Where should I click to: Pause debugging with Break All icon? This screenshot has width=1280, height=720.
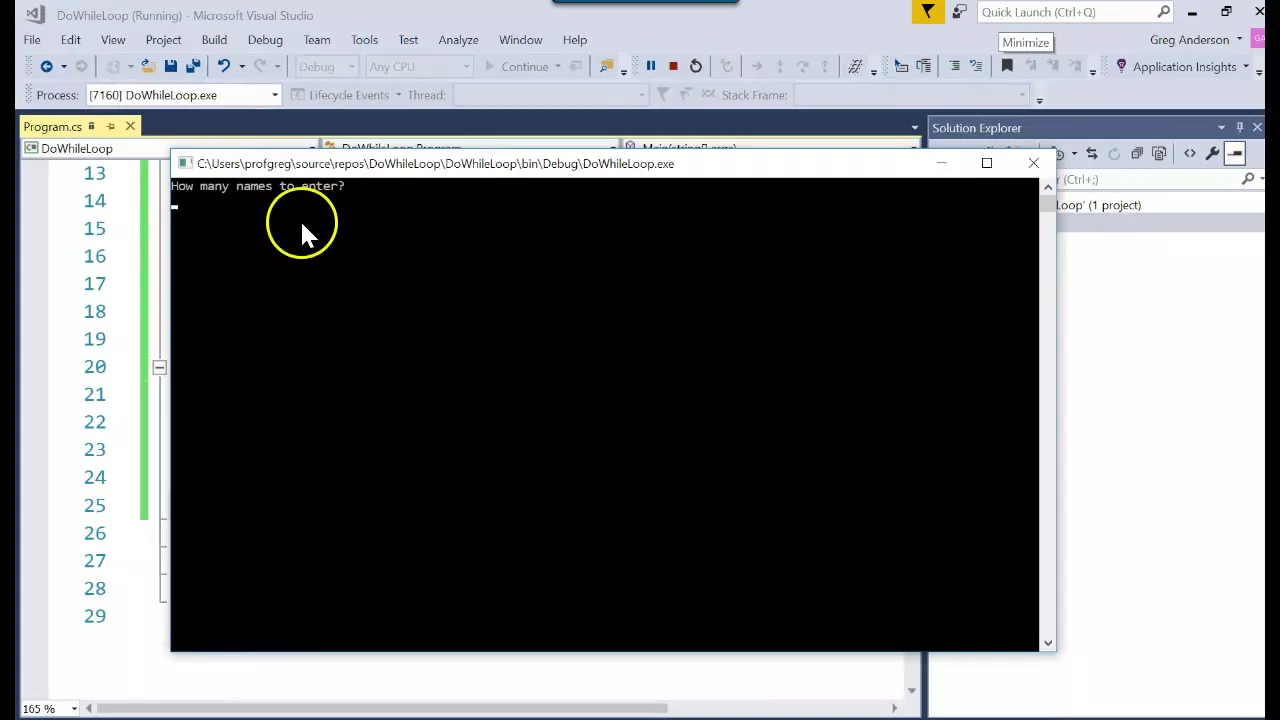pos(651,67)
